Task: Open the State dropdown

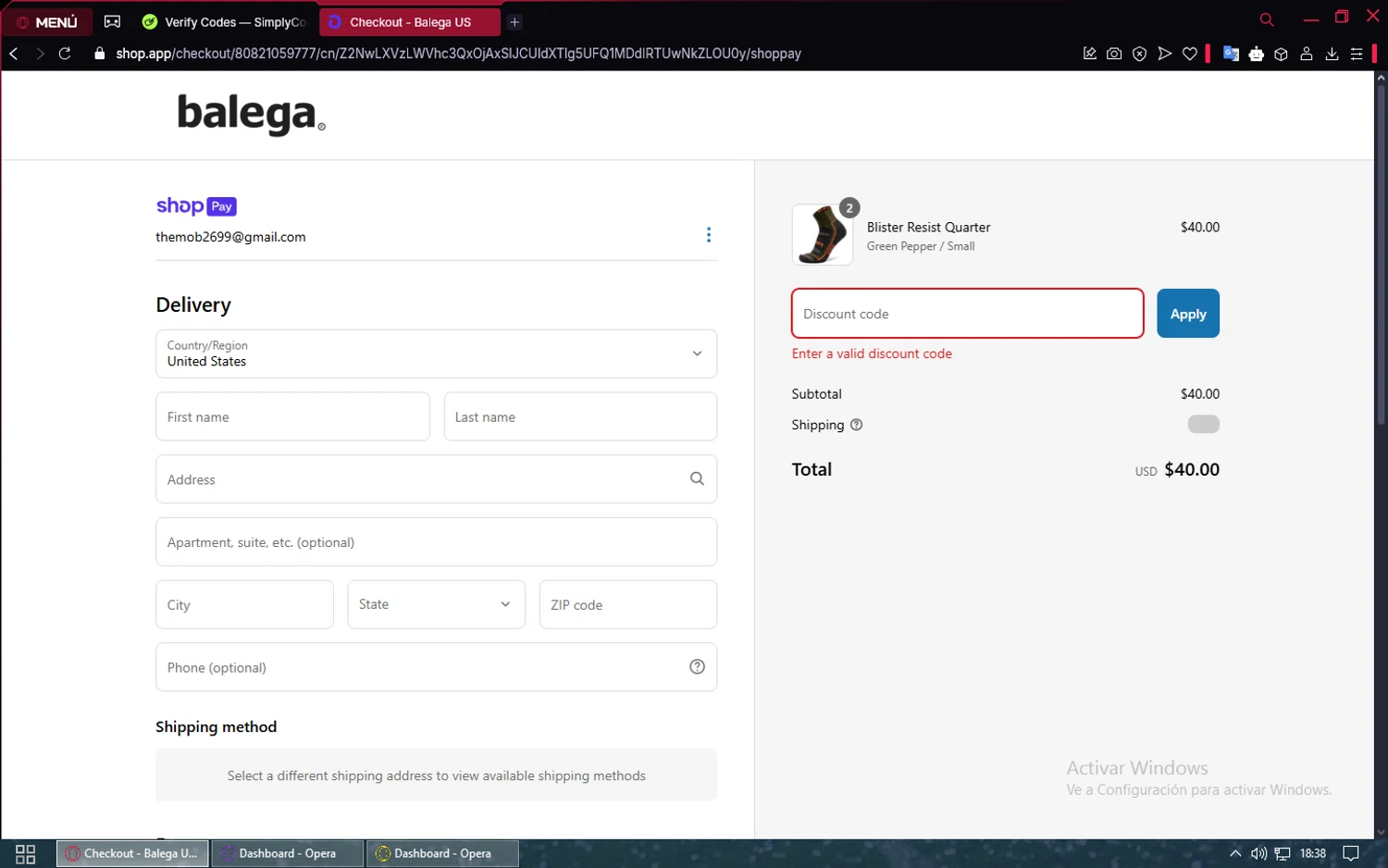Action: pyautogui.click(x=436, y=604)
